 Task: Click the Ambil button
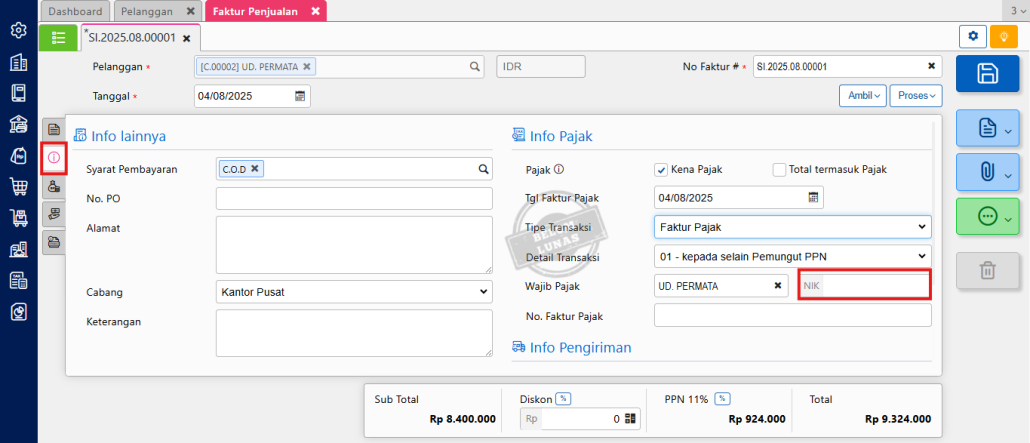[862, 96]
